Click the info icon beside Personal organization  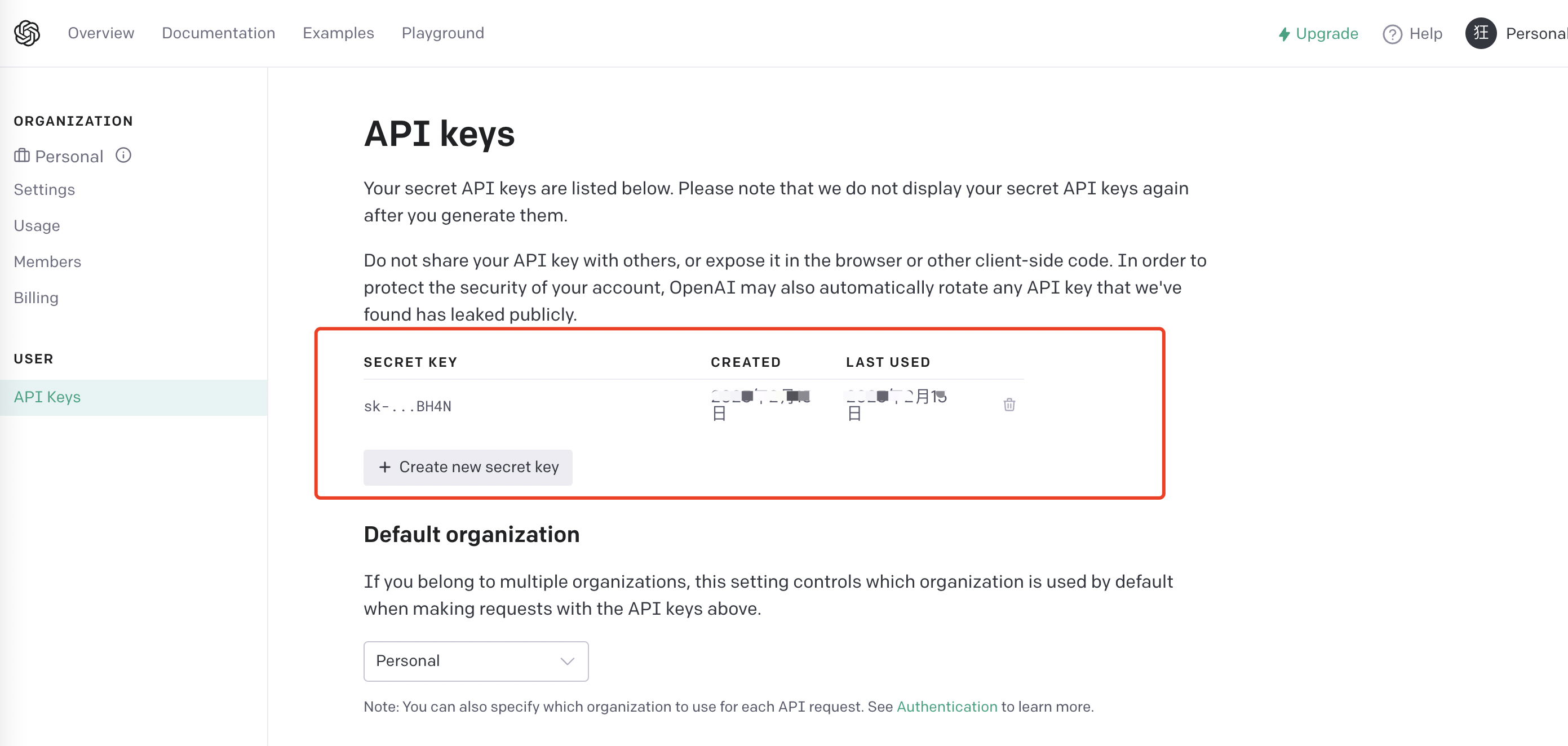click(x=123, y=155)
